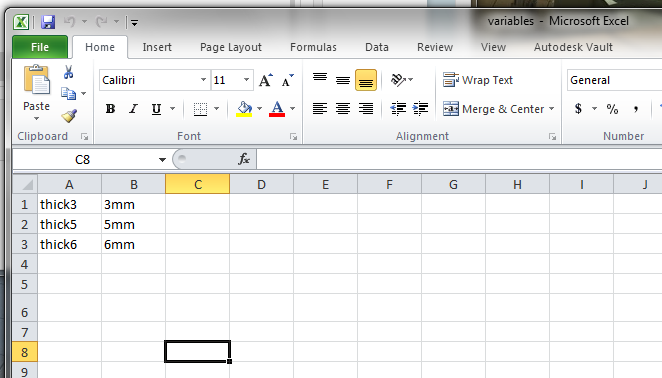Open the Accounting format dropdown arrow

point(594,109)
